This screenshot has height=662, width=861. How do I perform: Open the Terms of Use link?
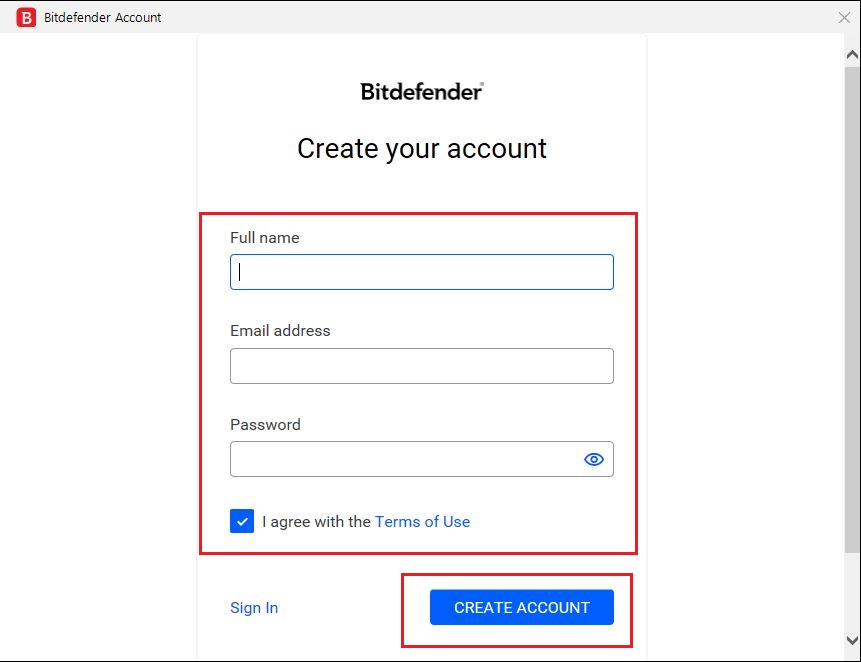[422, 521]
